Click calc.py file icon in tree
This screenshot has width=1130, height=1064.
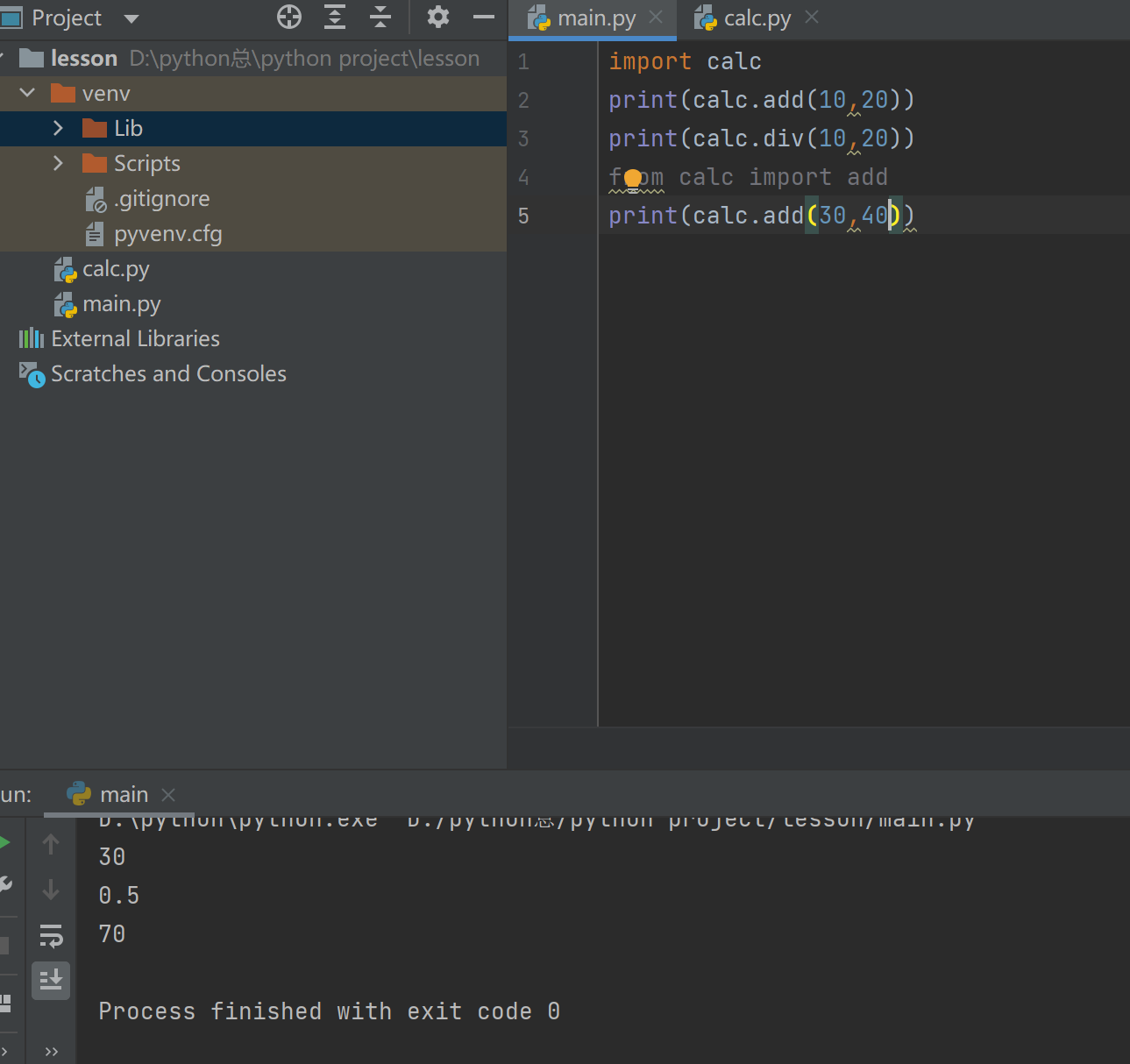point(66,270)
